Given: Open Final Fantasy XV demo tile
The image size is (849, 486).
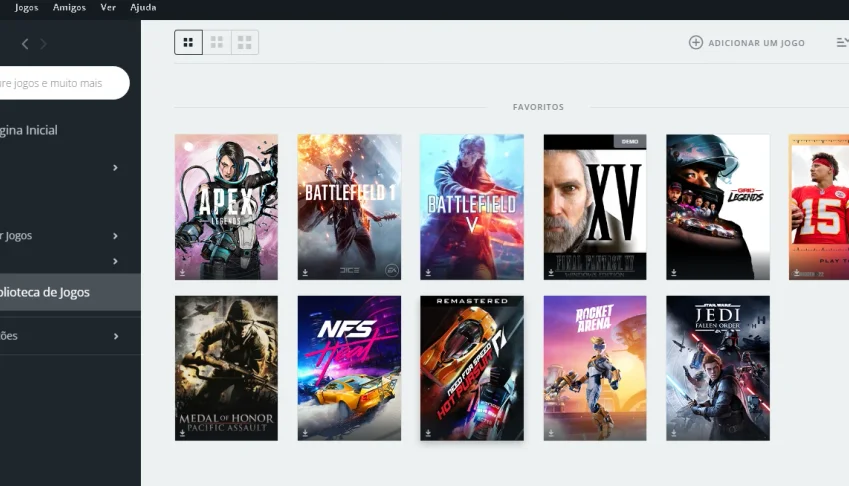Looking at the screenshot, I should coord(595,207).
